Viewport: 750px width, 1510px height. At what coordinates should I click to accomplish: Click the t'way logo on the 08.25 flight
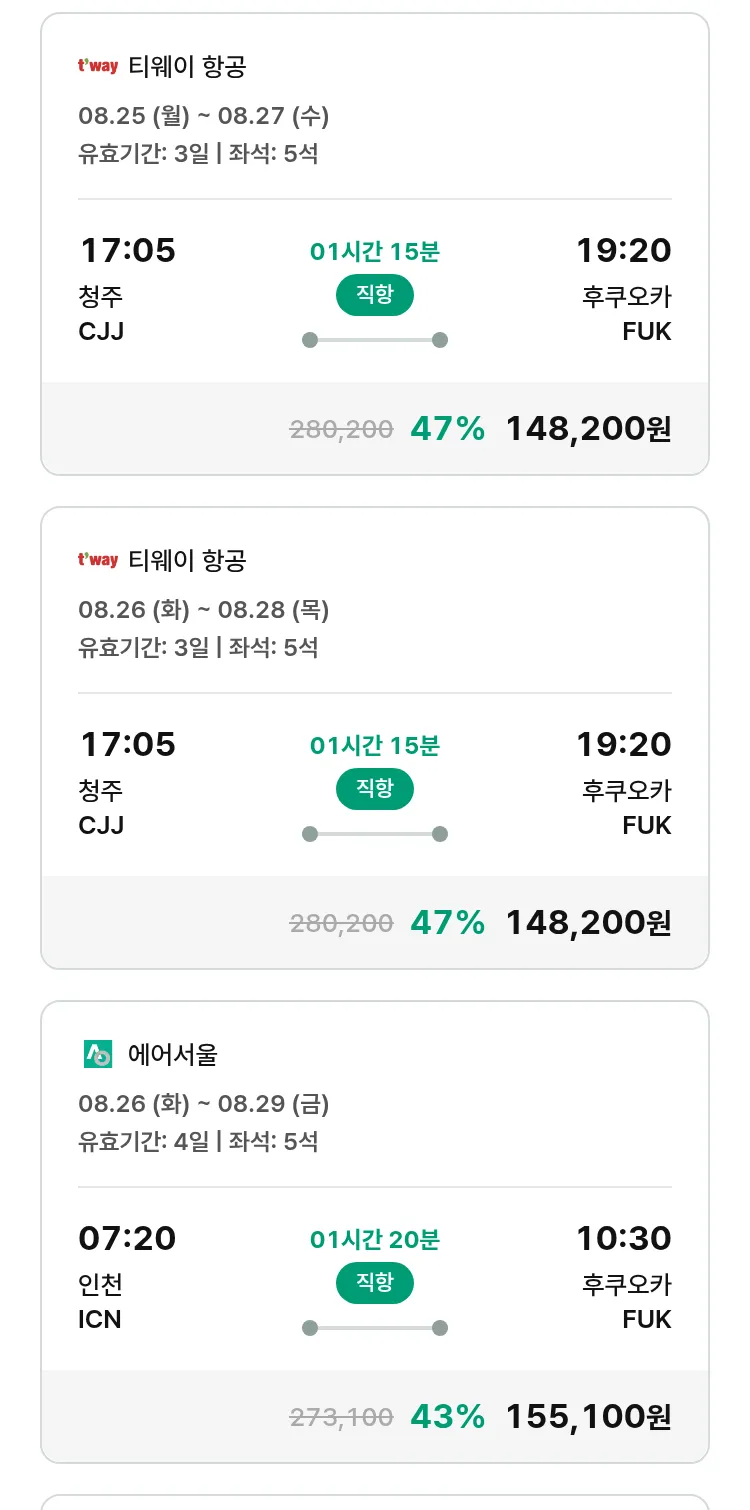coord(98,67)
